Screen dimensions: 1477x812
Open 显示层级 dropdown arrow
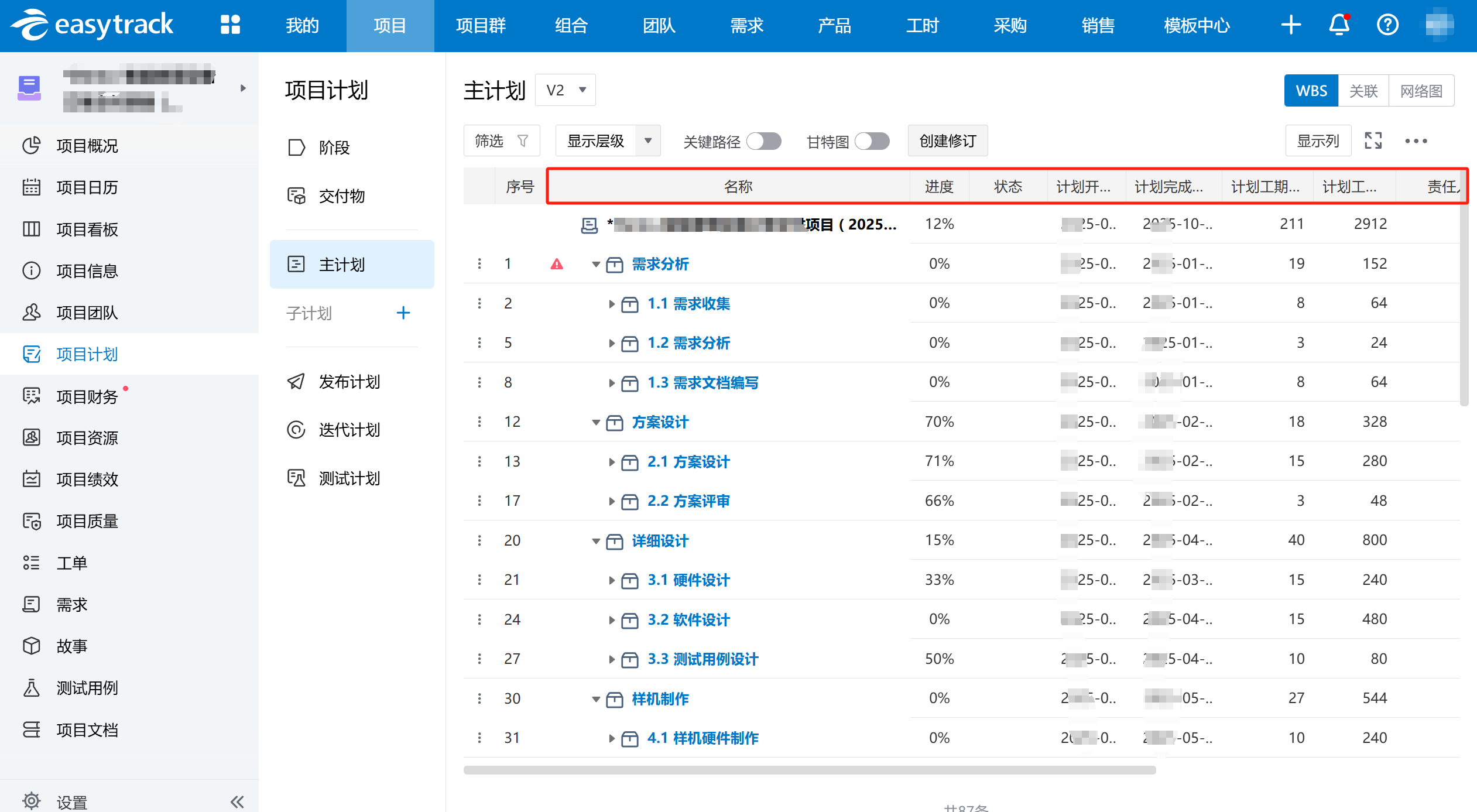pos(648,141)
